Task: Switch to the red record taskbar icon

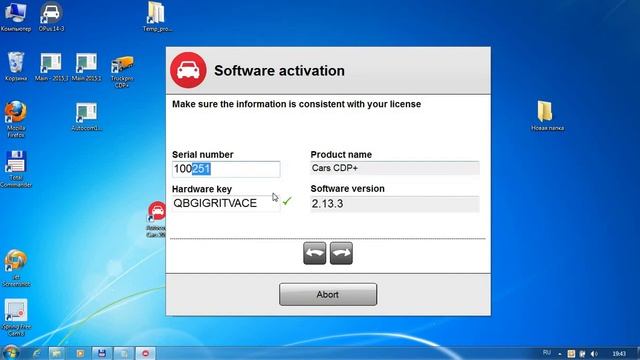Action: tap(146, 353)
